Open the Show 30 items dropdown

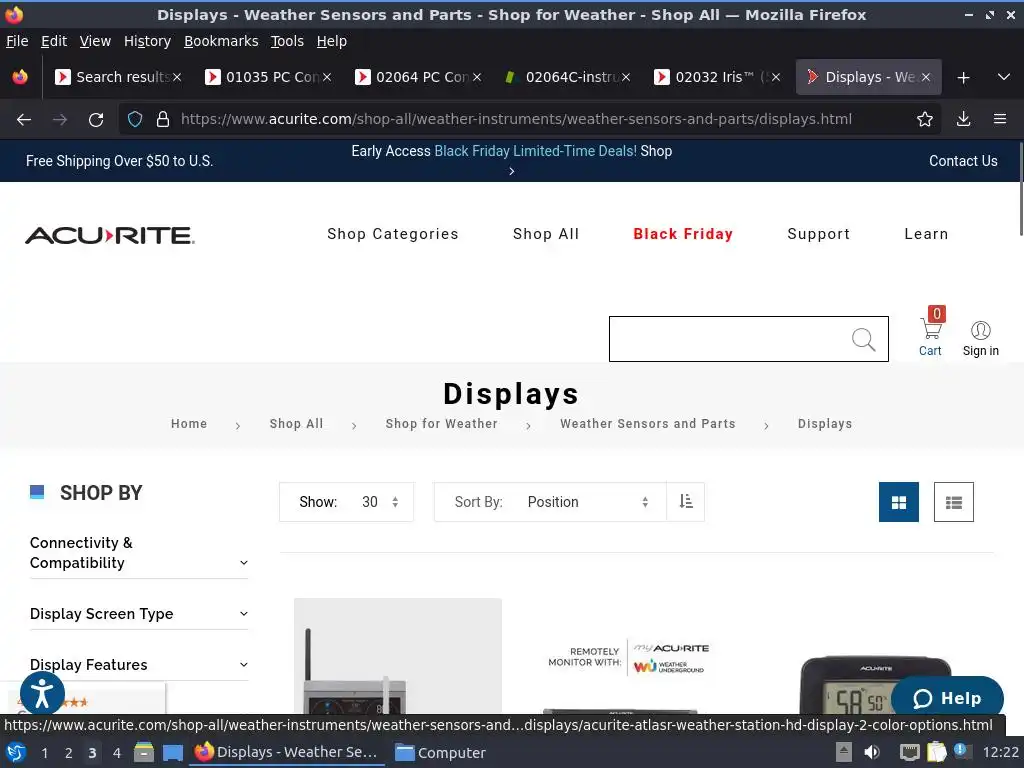[346, 502]
